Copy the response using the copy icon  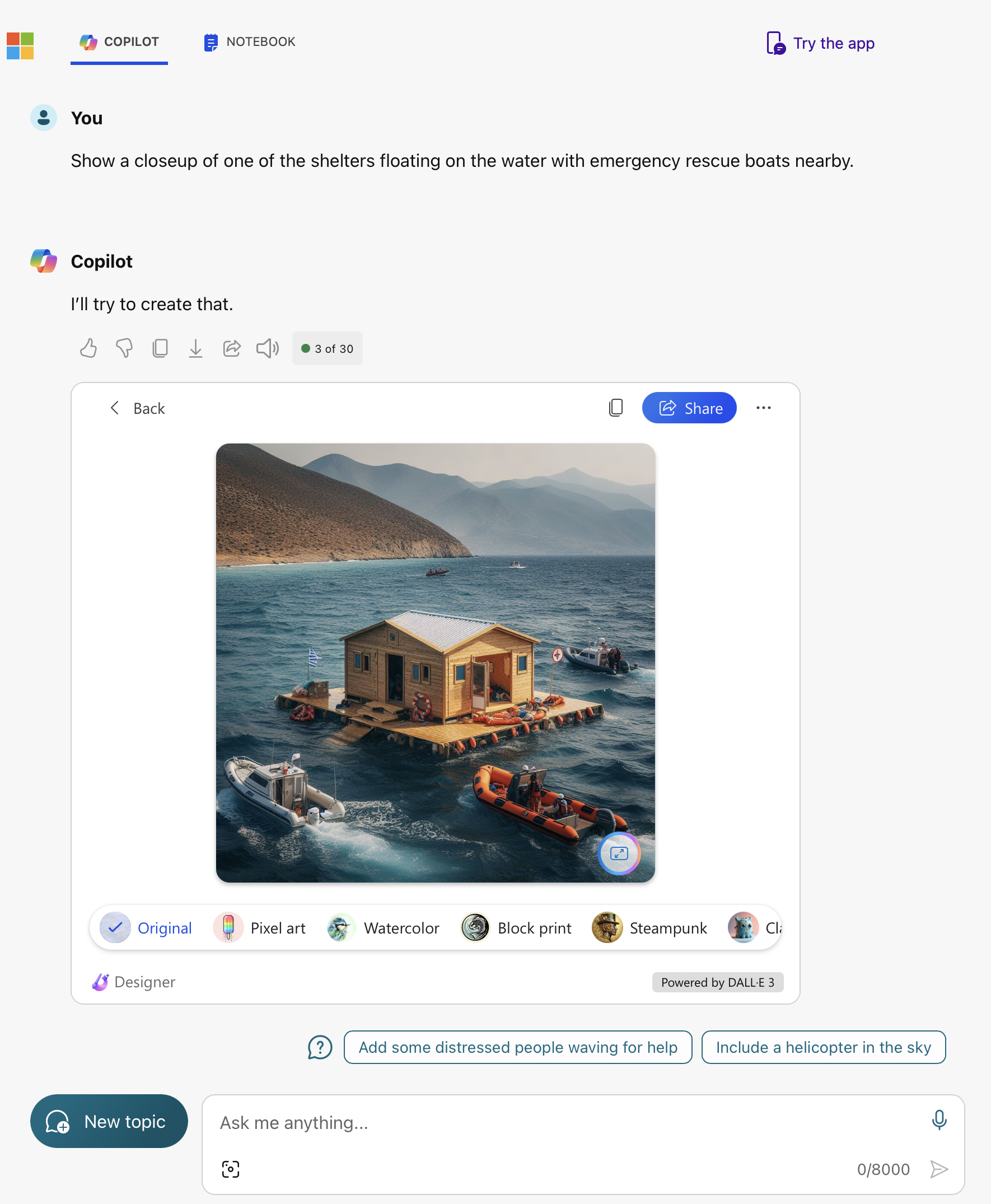160,348
